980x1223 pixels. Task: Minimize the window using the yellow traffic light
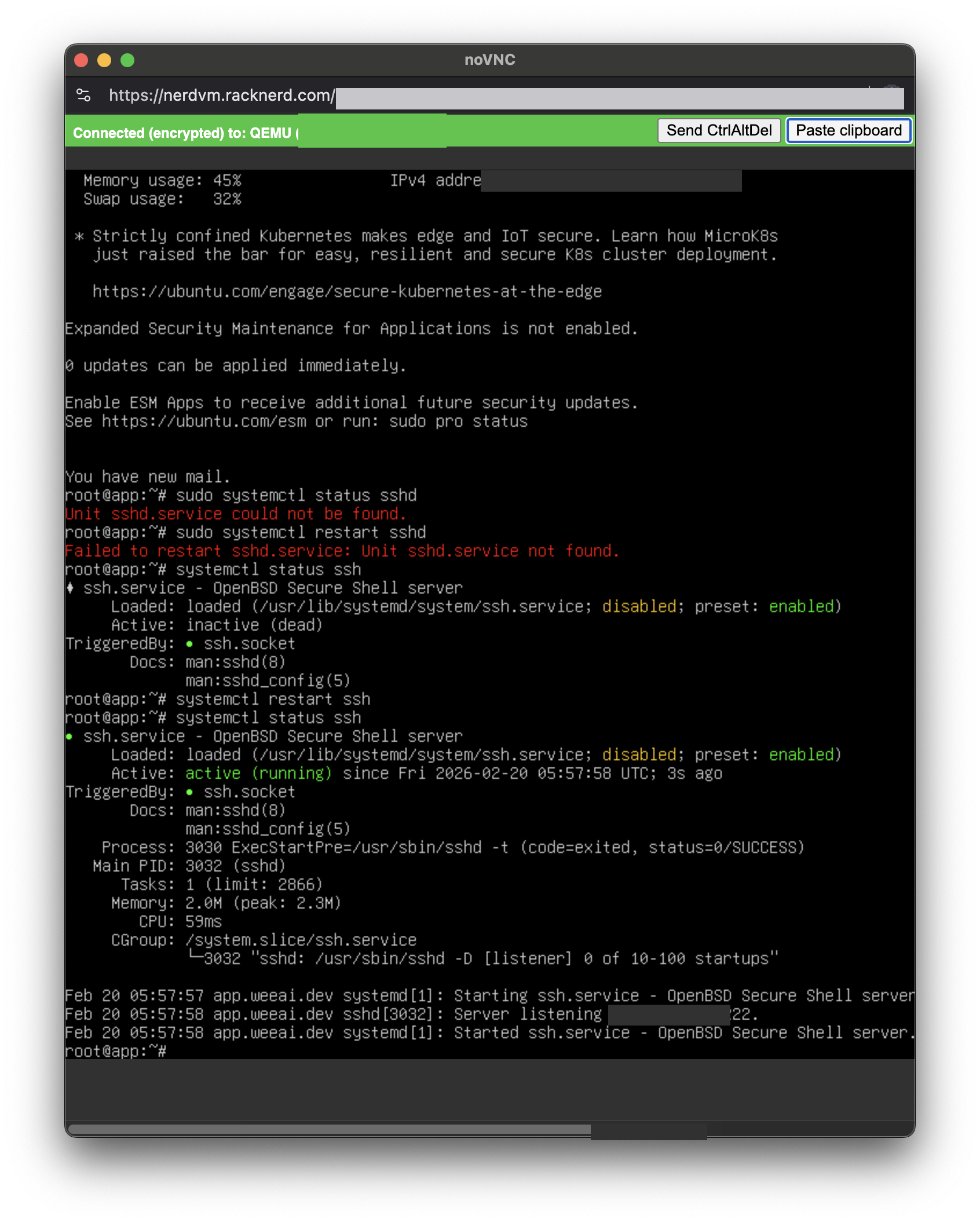coord(104,59)
